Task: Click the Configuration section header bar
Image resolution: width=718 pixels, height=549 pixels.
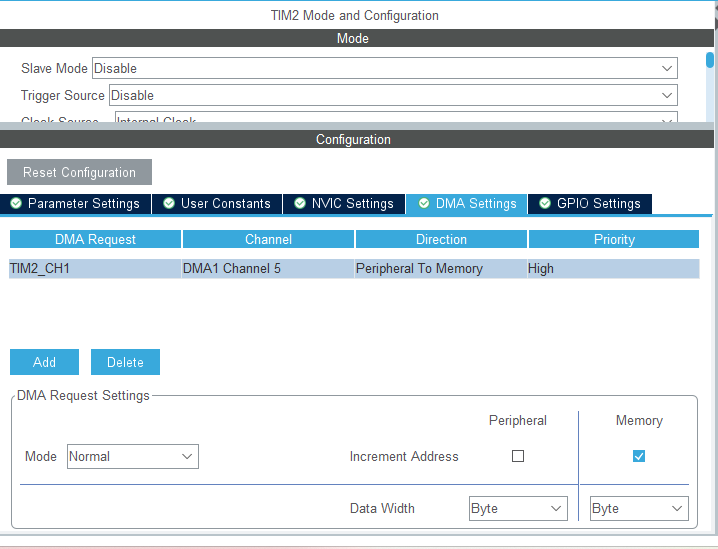Action: point(357,139)
